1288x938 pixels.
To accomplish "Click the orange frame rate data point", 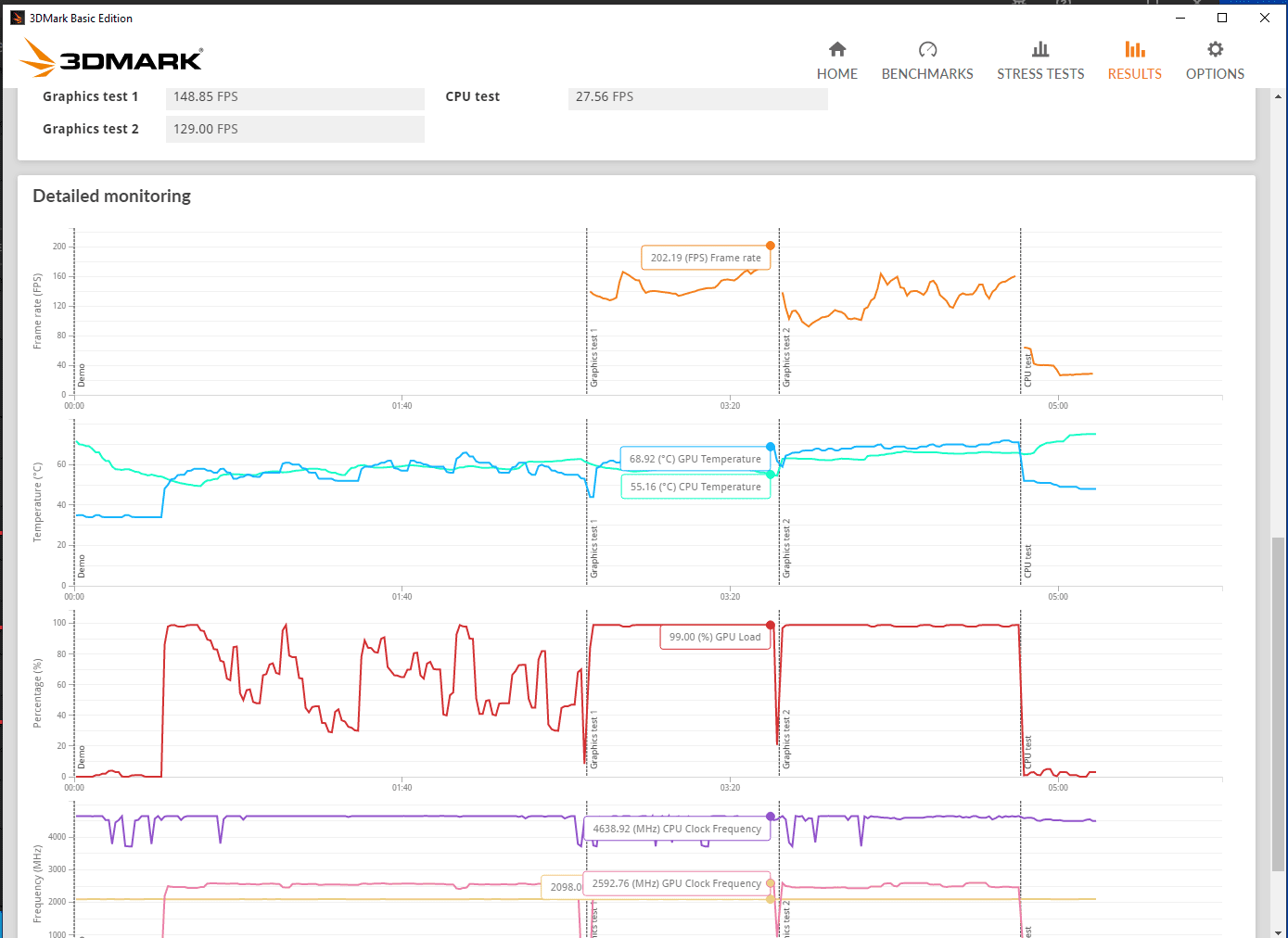I will click(771, 246).
